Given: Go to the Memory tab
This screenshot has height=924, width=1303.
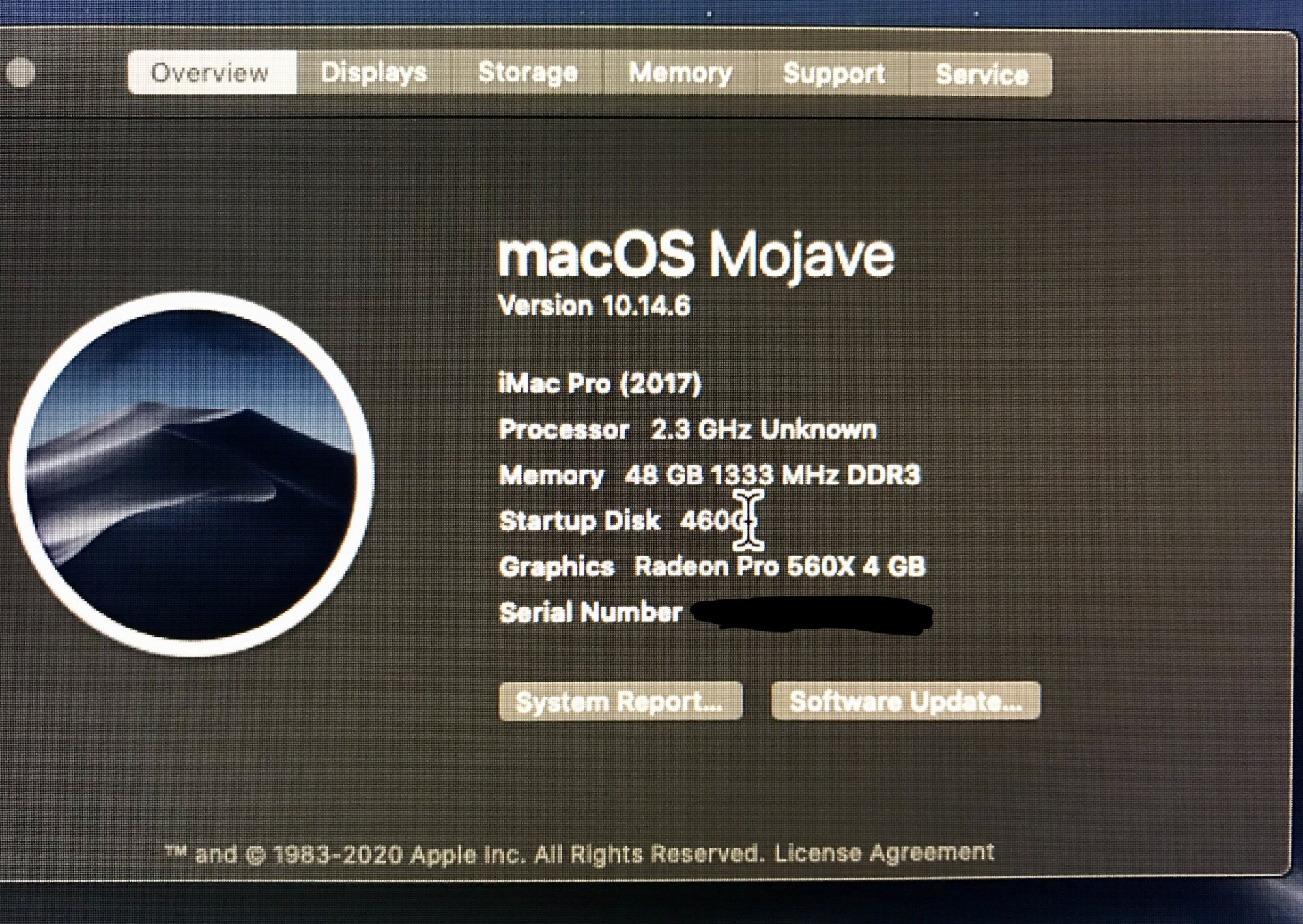Looking at the screenshot, I should click(x=680, y=73).
